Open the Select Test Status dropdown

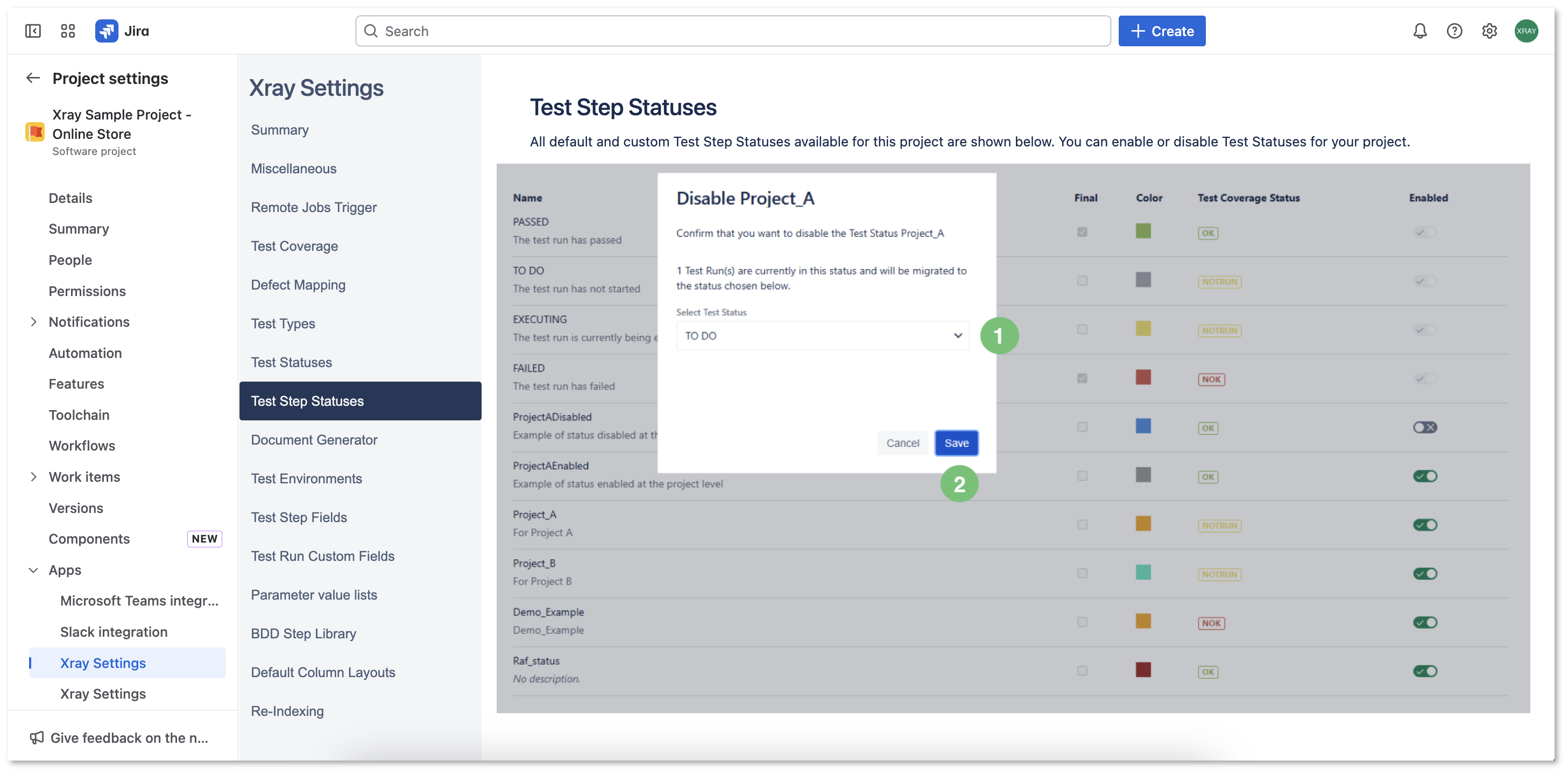[x=822, y=335]
